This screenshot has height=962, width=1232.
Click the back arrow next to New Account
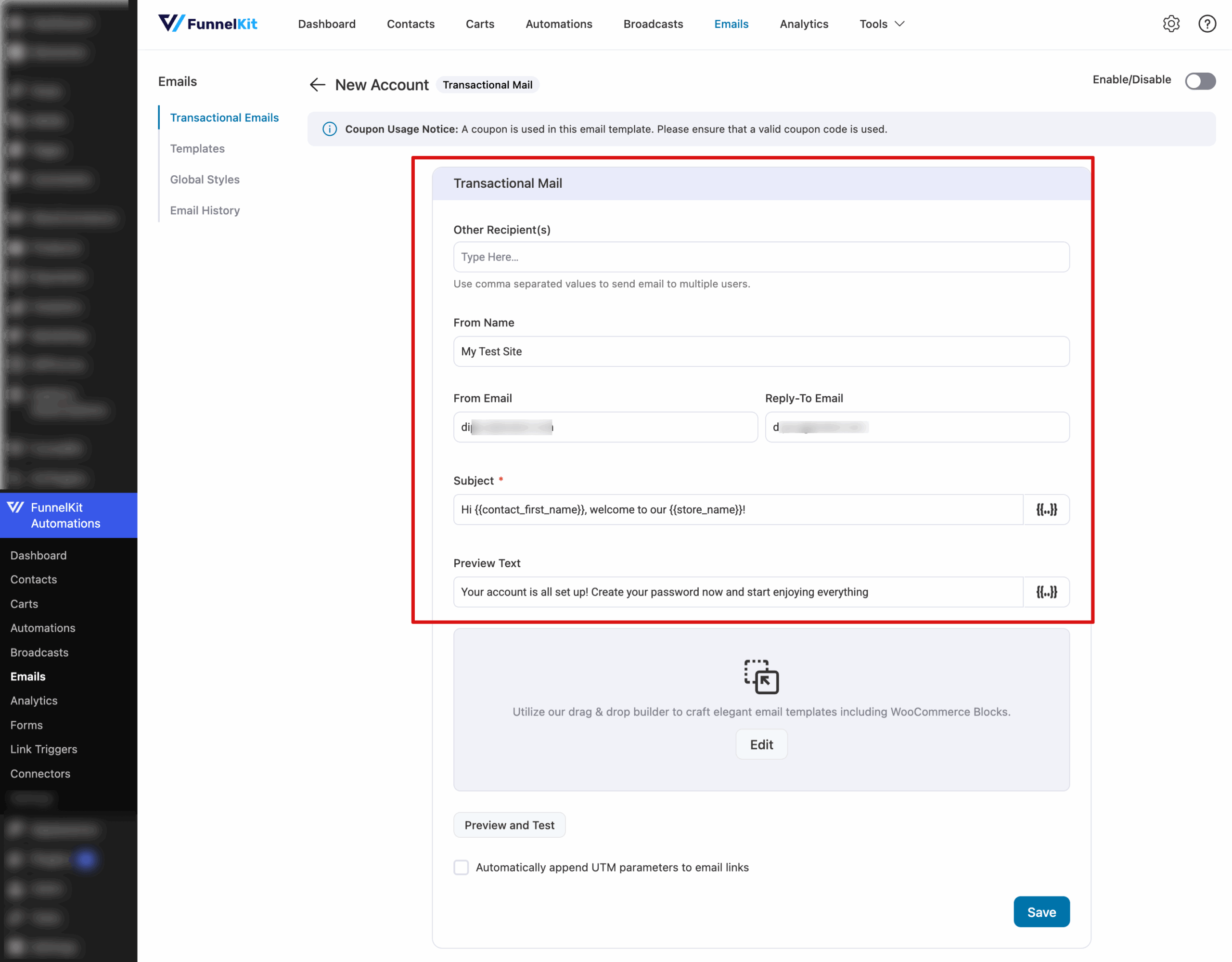tap(317, 84)
